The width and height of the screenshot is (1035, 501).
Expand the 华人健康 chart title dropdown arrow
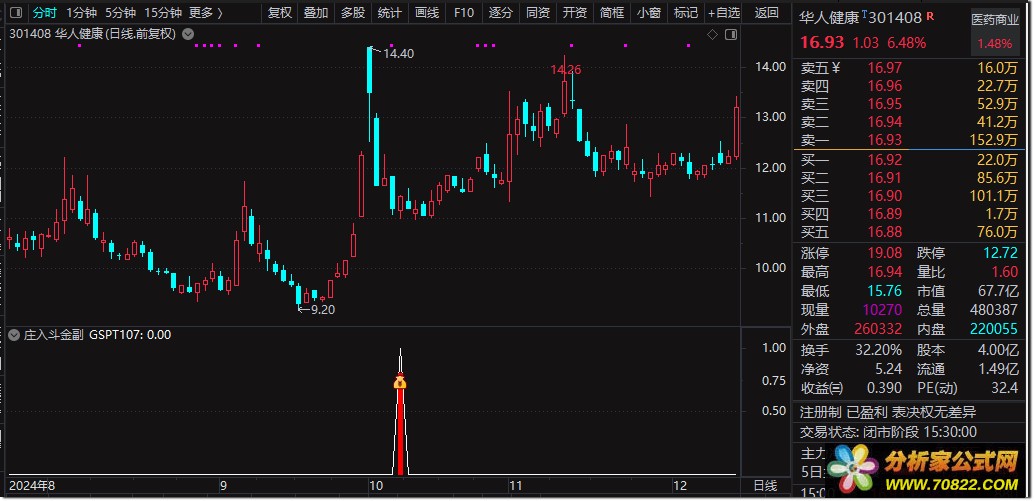click(x=188, y=34)
